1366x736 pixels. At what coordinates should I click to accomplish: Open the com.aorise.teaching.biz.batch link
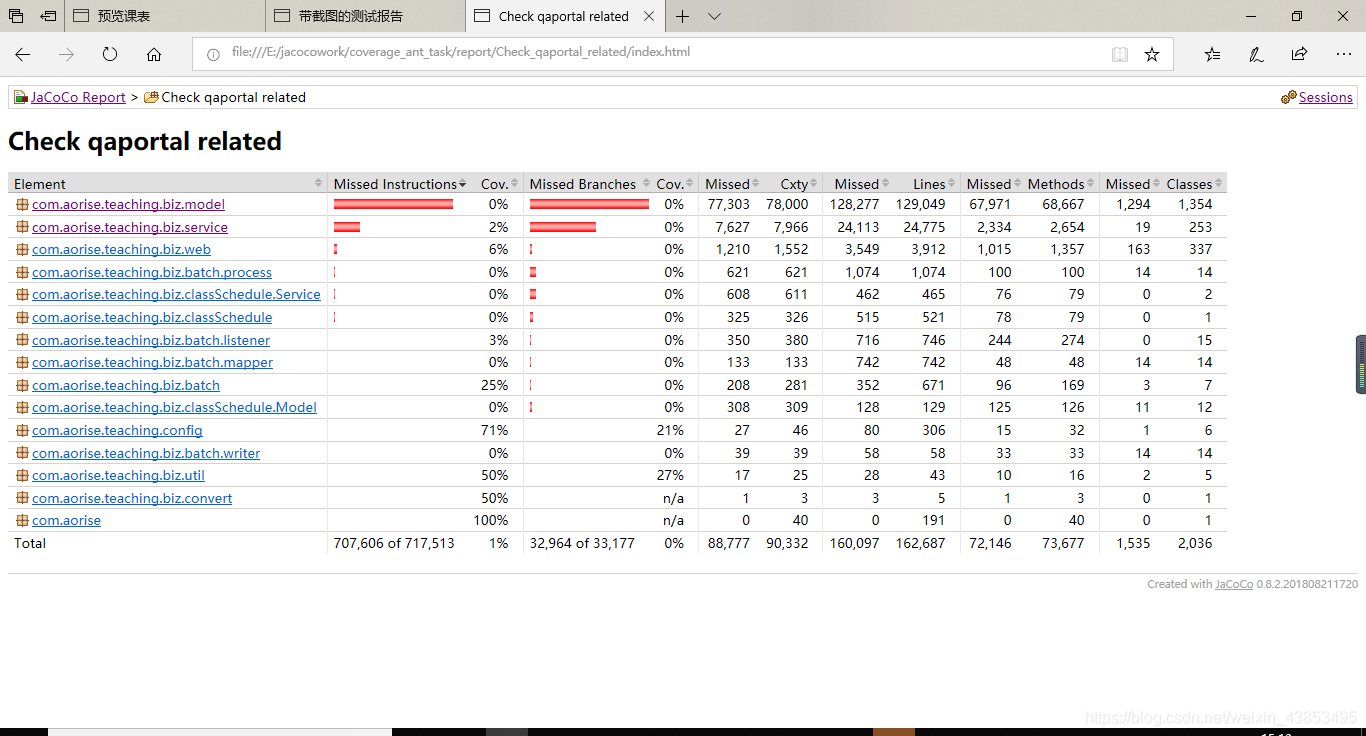126,385
